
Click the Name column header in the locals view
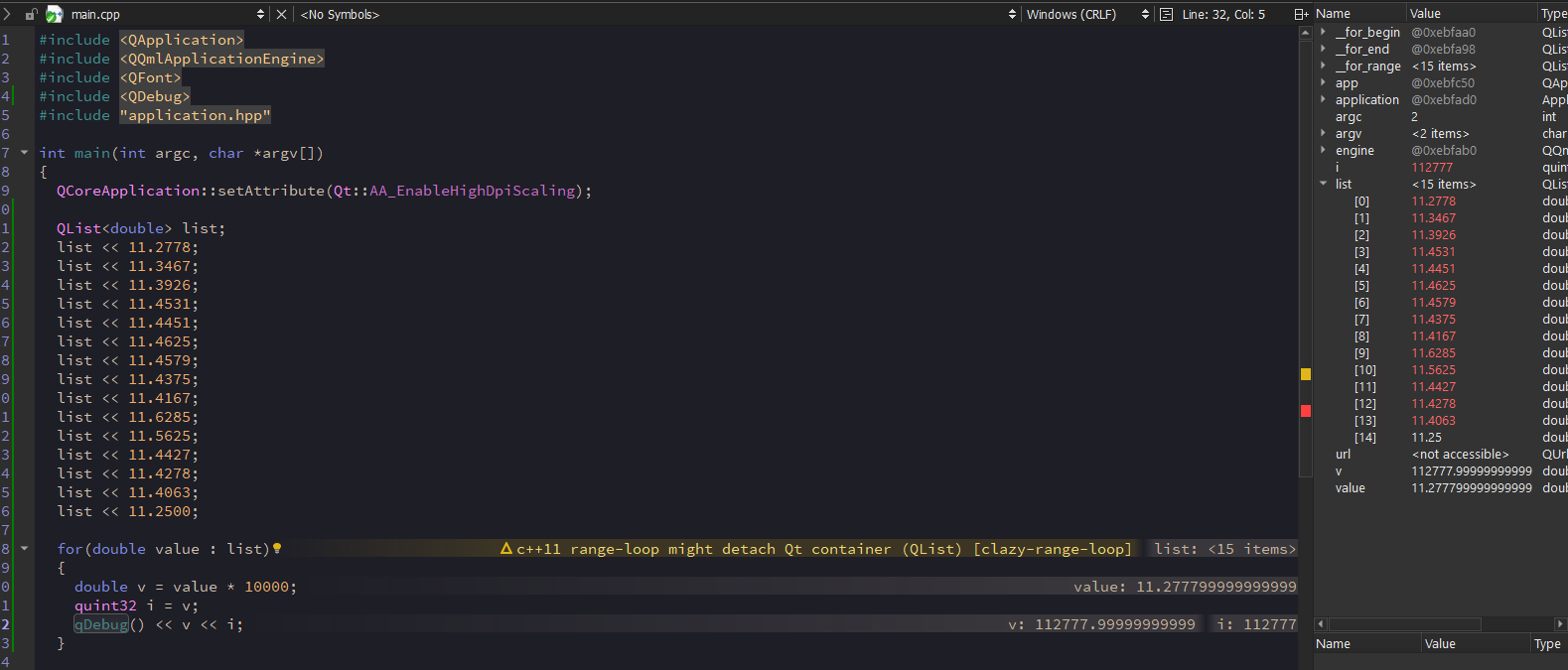tap(1359, 13)
